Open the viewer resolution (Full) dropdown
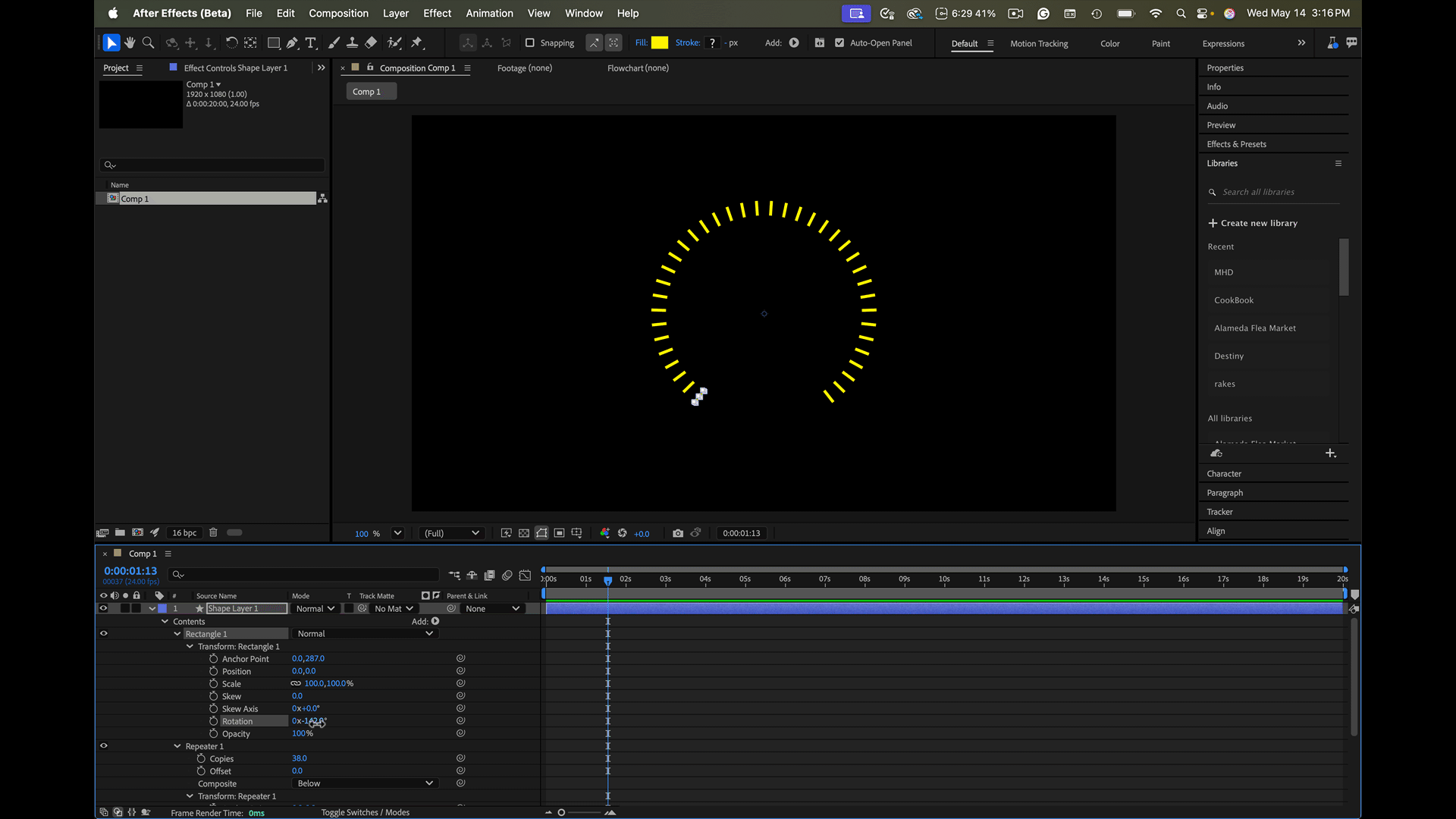1456x819 pixels. pos(451,533)
